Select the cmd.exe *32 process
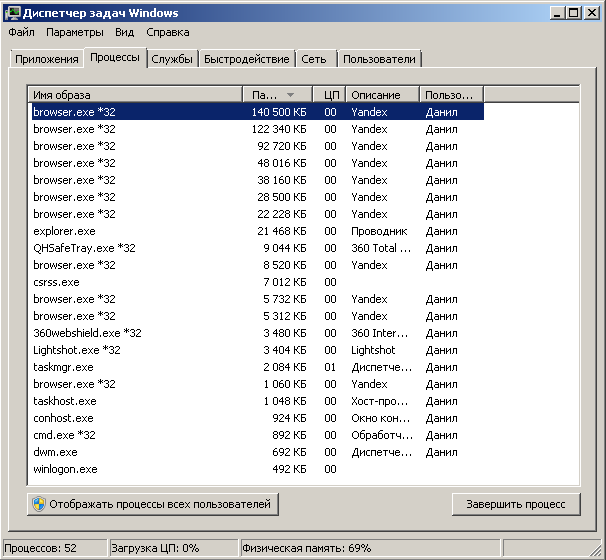 256,435
